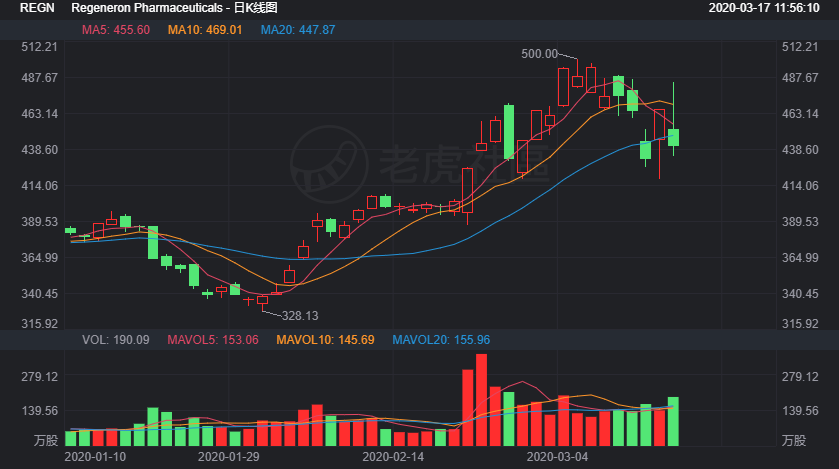This screenshot has height=469, width=839.
Task: Click the VOL: 190.09 label
Action: click(x=116, y=340)
